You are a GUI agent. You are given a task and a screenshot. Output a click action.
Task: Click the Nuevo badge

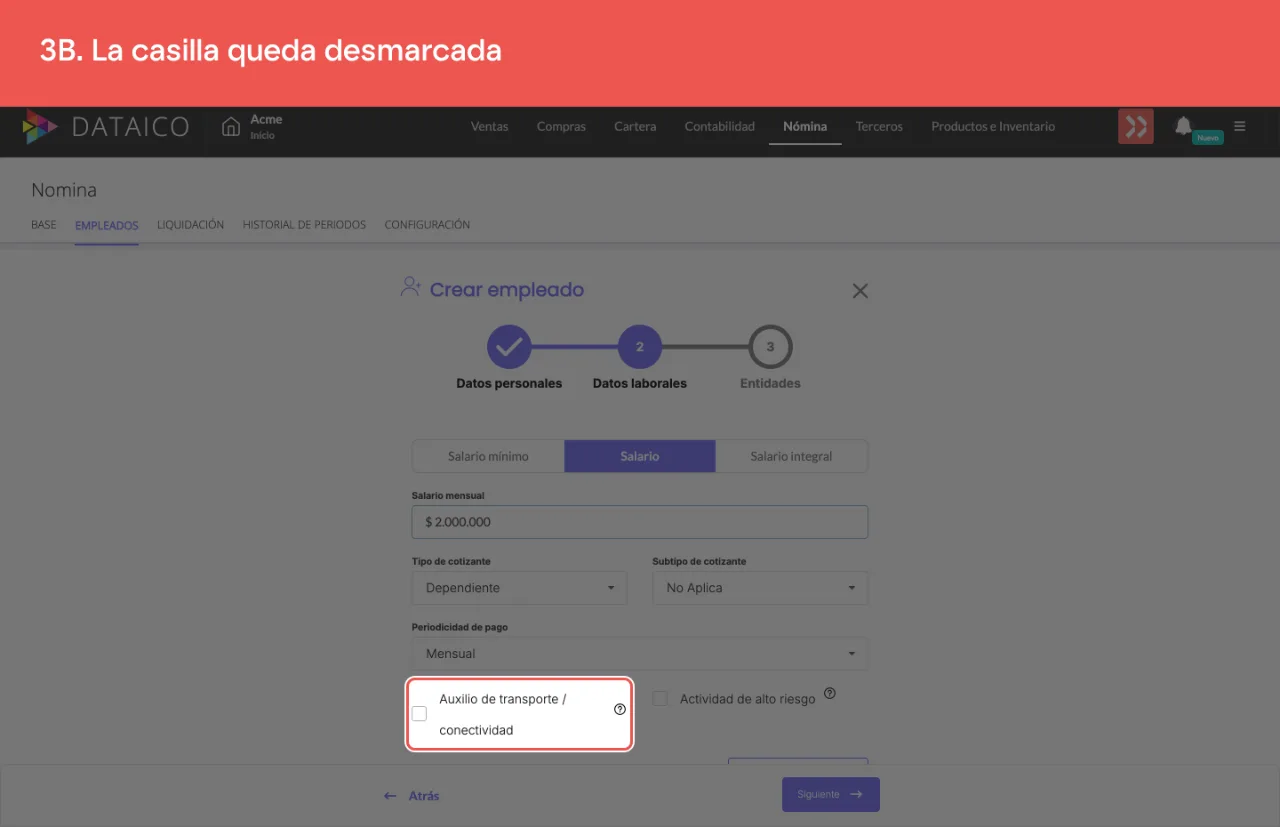tap(1208, 138)
